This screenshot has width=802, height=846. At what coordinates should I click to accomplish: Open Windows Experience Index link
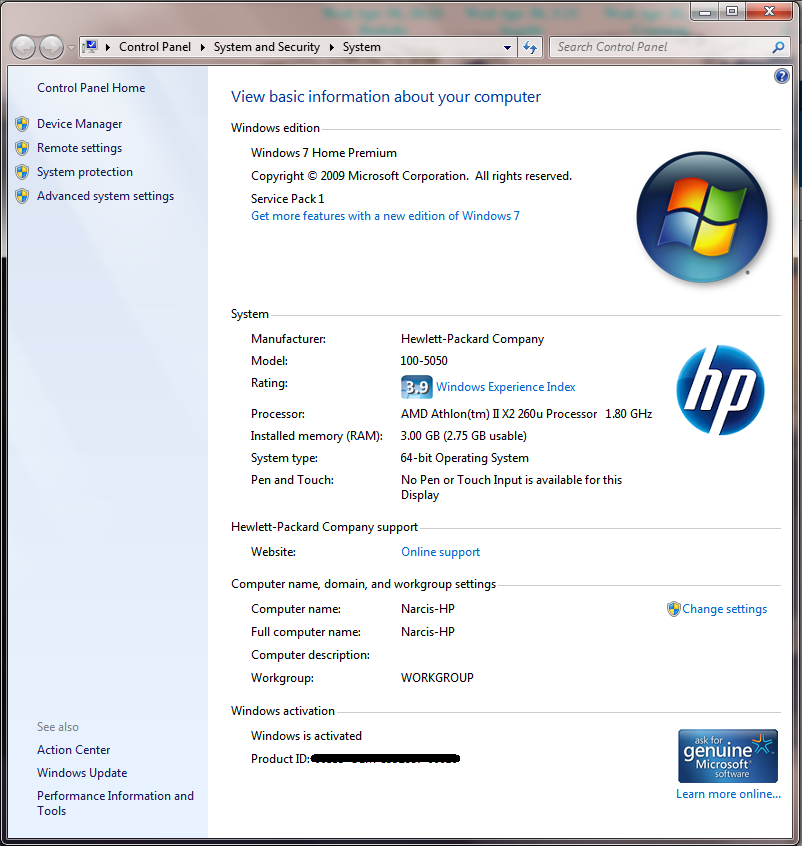coord(506,387)
